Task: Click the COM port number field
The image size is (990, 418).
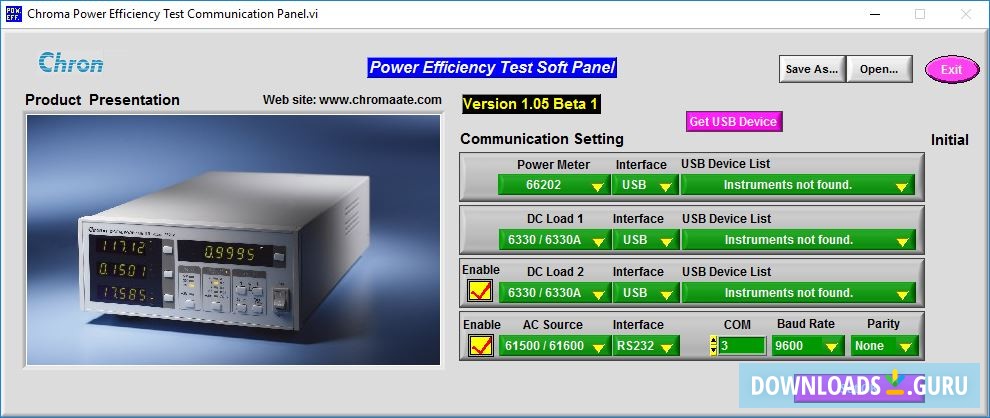Action: (x=741, y=345)
